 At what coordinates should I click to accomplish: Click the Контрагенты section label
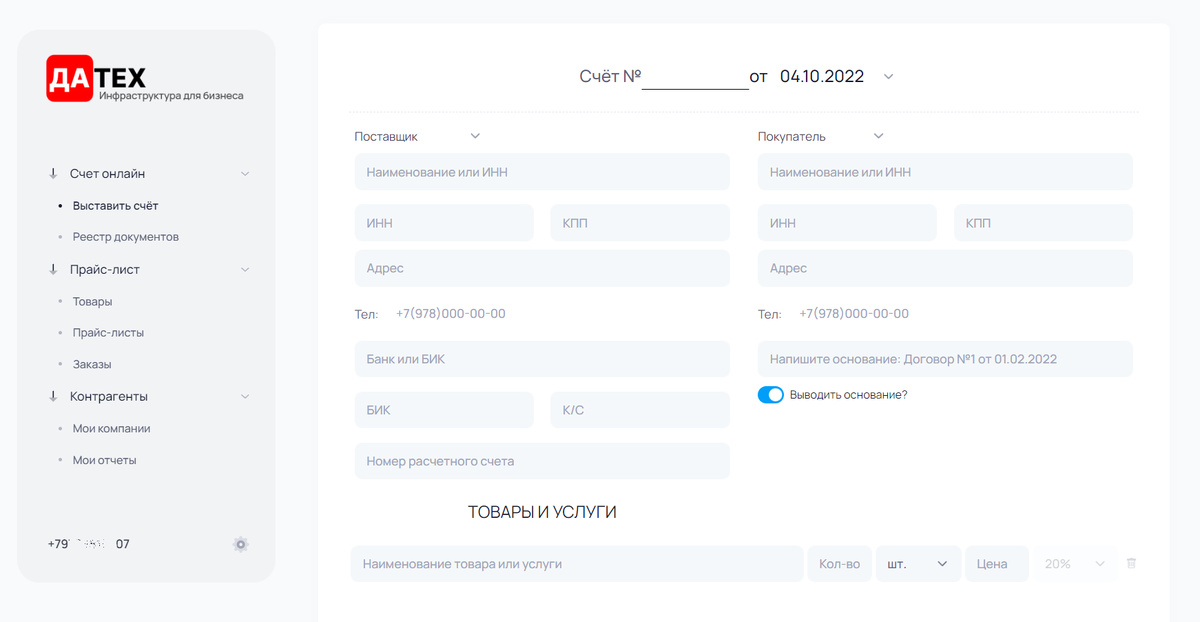click(x=109, y=396)
